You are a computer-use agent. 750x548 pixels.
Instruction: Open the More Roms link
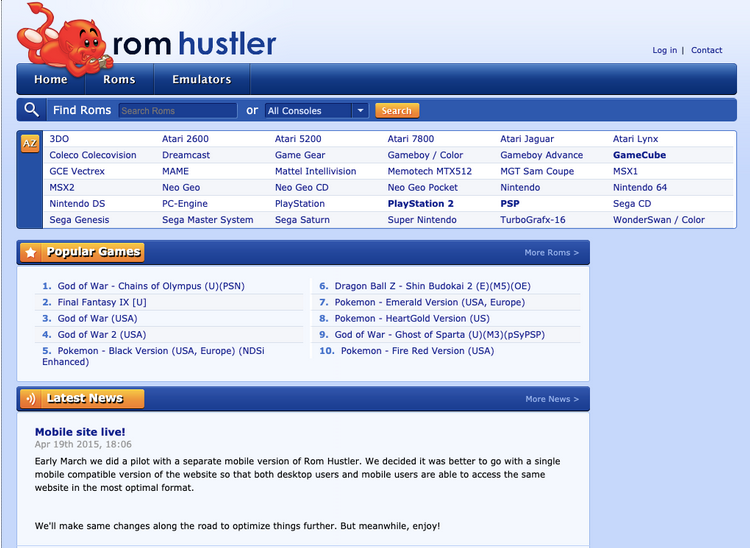[551, 252]
